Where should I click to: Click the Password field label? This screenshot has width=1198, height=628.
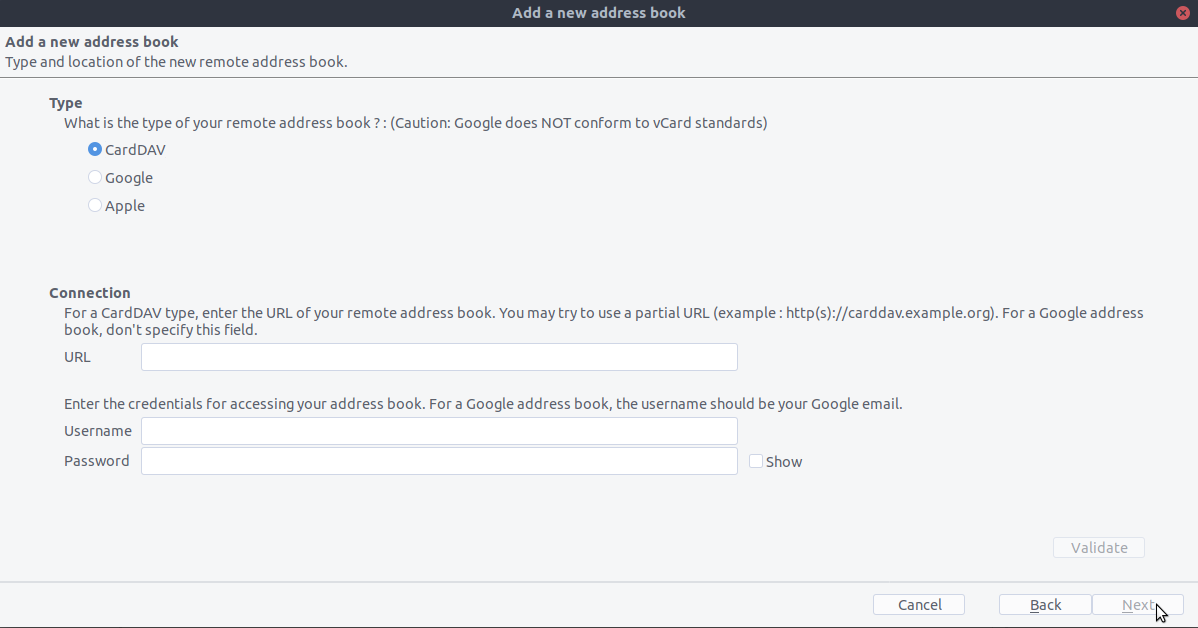point(96,461)
